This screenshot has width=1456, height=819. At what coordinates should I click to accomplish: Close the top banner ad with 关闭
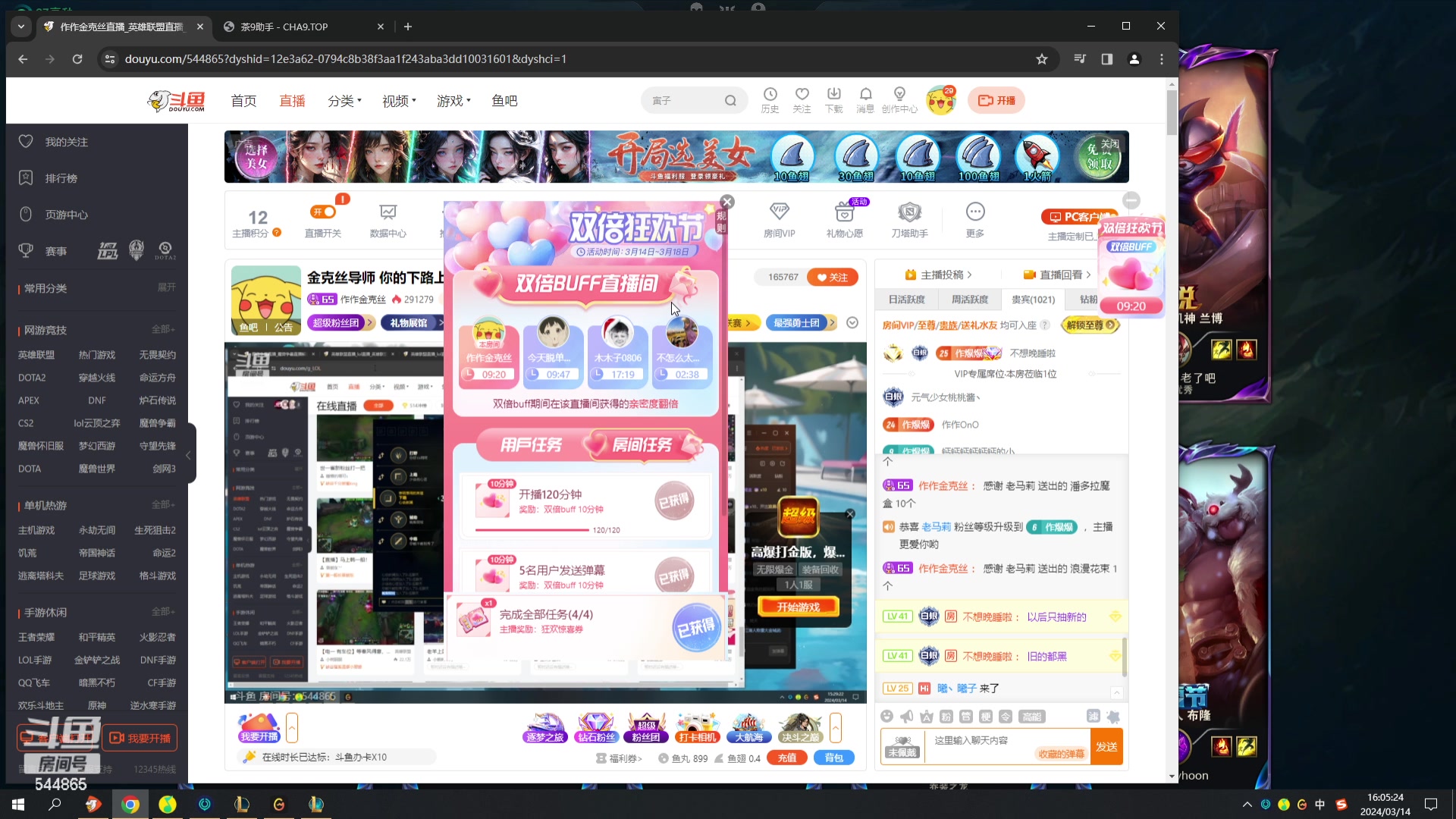1110,143
